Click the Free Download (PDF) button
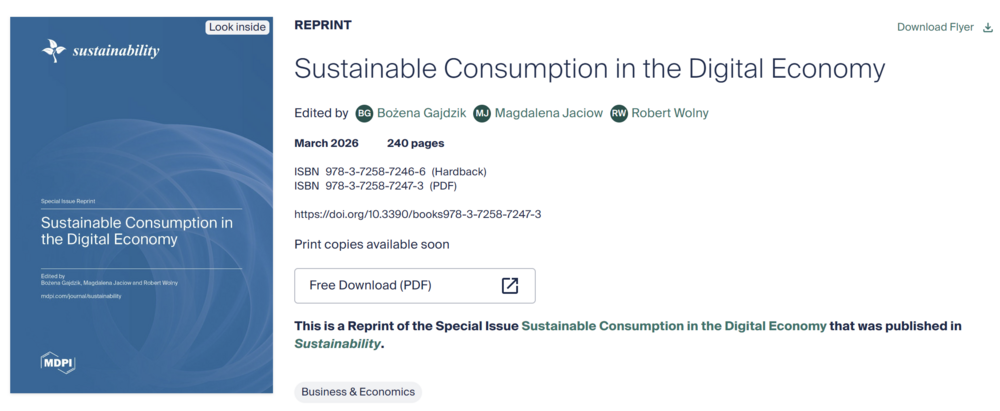 pyautogui.click(x=414, y=285)
